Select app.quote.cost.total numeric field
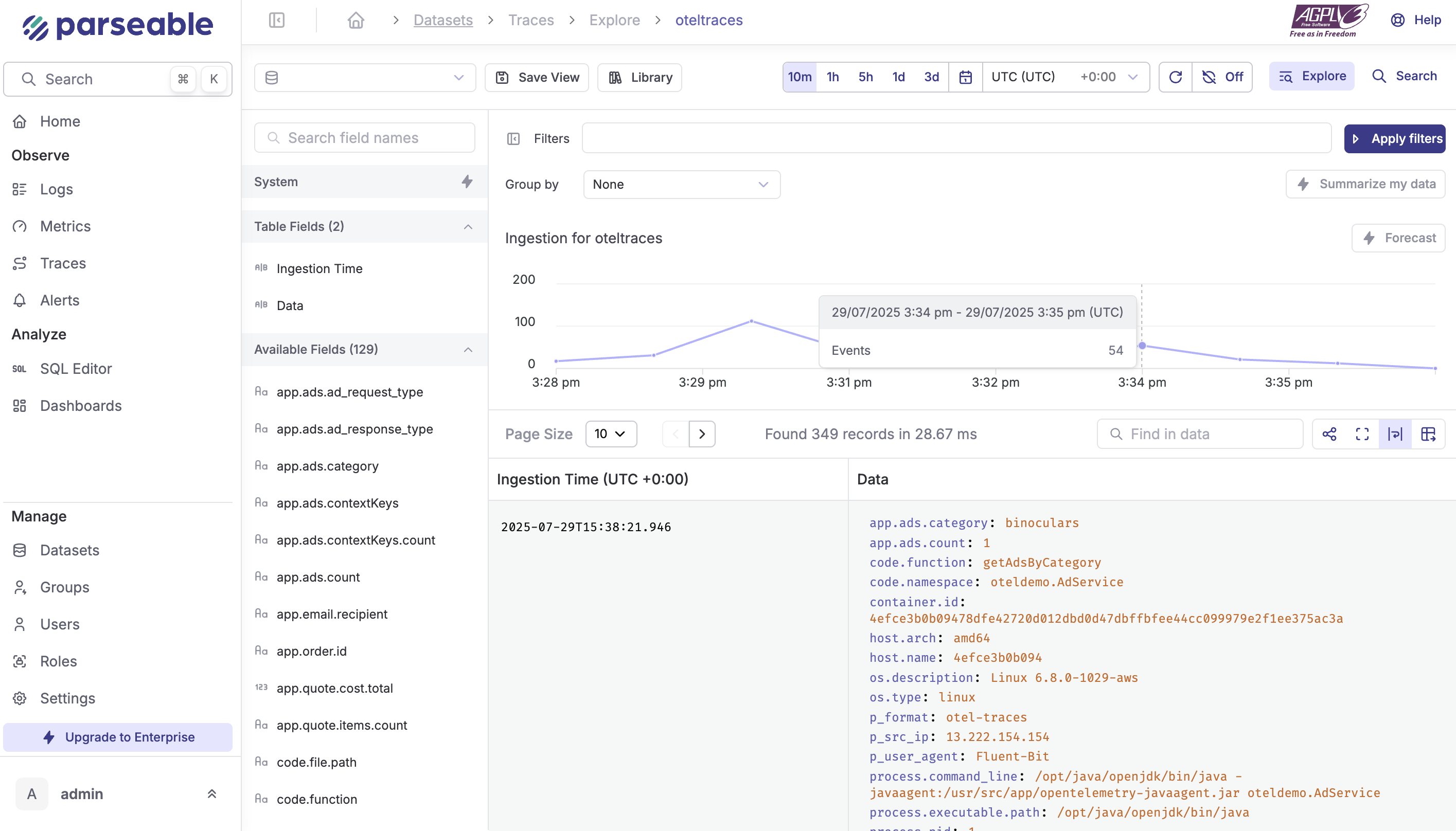The image size is (1456, 831). (334, 689)
